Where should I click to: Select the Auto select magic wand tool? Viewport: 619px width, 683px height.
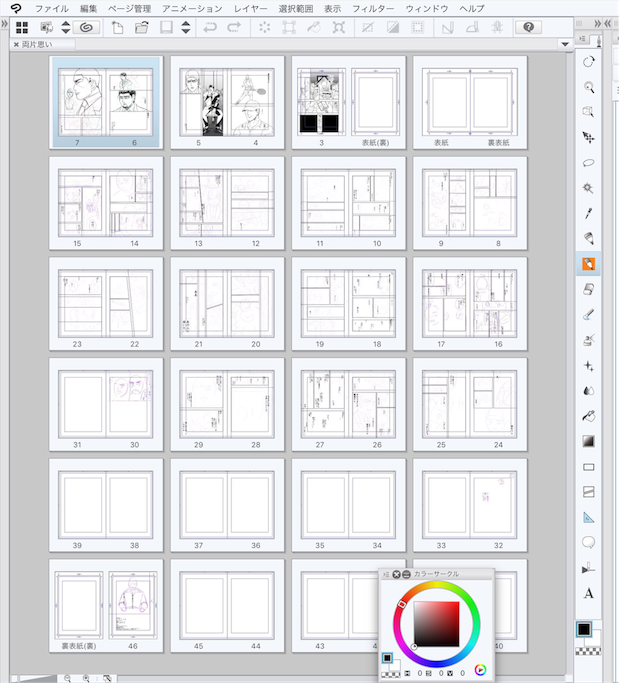[x=588, y=188]
